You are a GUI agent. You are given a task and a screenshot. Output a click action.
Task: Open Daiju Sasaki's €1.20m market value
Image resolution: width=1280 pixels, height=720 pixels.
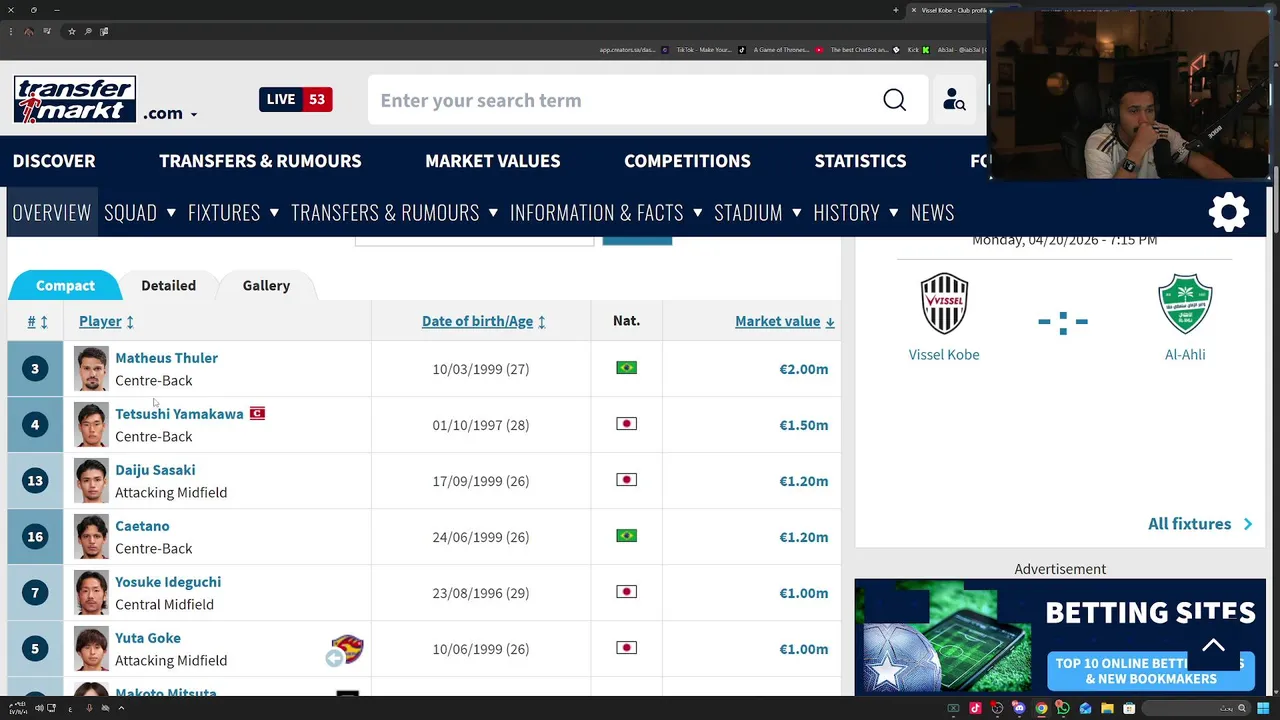[x=804, y=481]
